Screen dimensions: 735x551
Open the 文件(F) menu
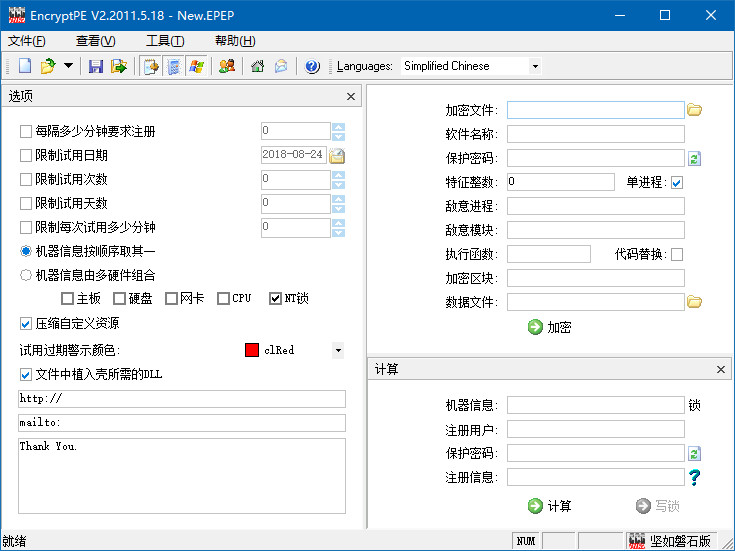tap(27, 41)
